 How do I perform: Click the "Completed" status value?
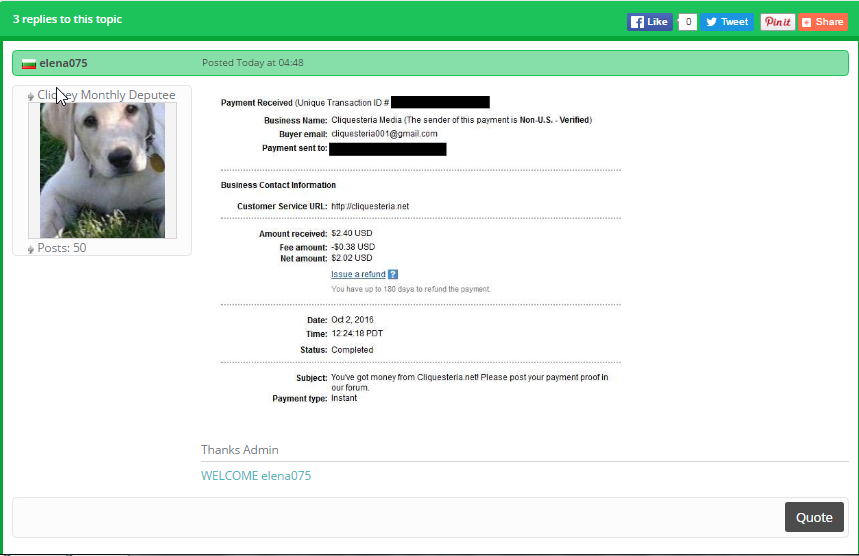(352, 349)
